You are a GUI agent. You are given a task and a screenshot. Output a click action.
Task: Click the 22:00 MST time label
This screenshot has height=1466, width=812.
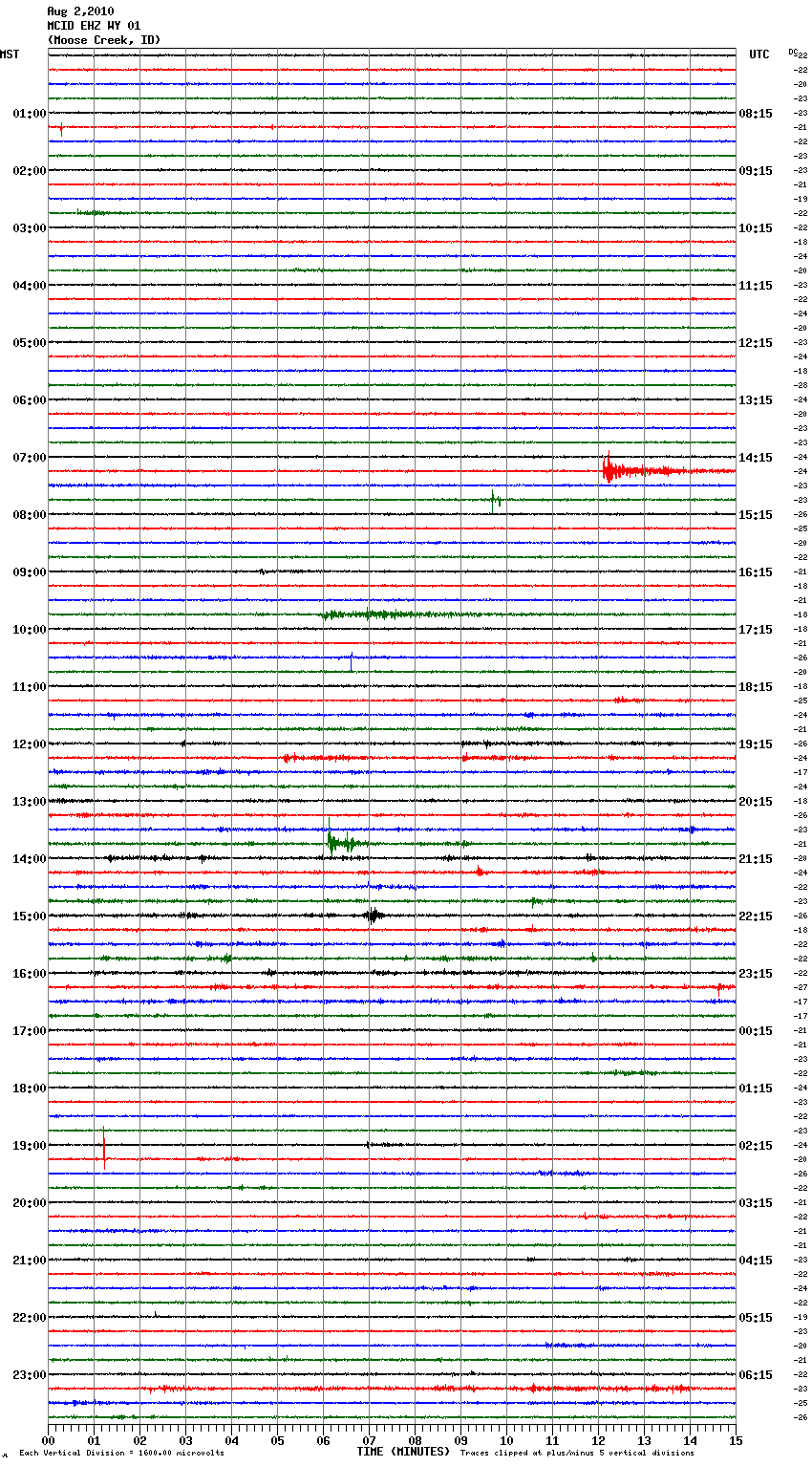(30, 1318)
